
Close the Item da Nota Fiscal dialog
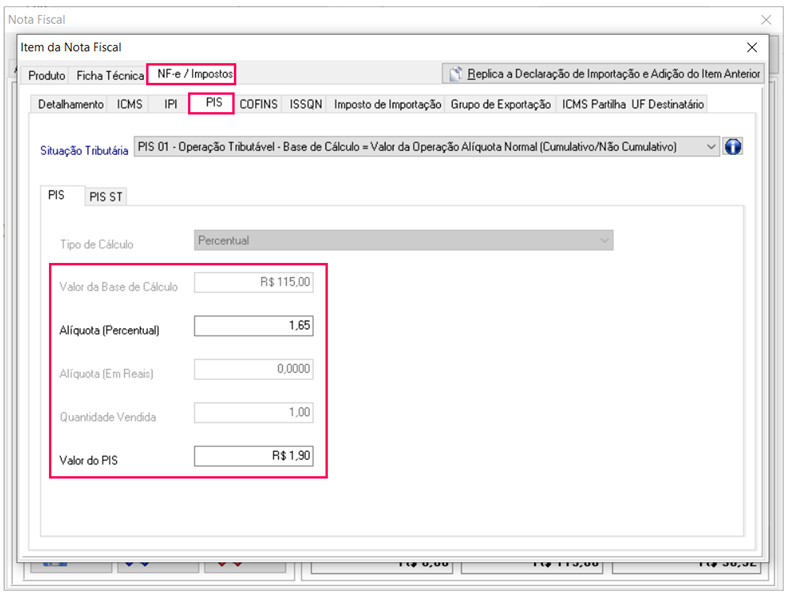[x=752, y=47]
